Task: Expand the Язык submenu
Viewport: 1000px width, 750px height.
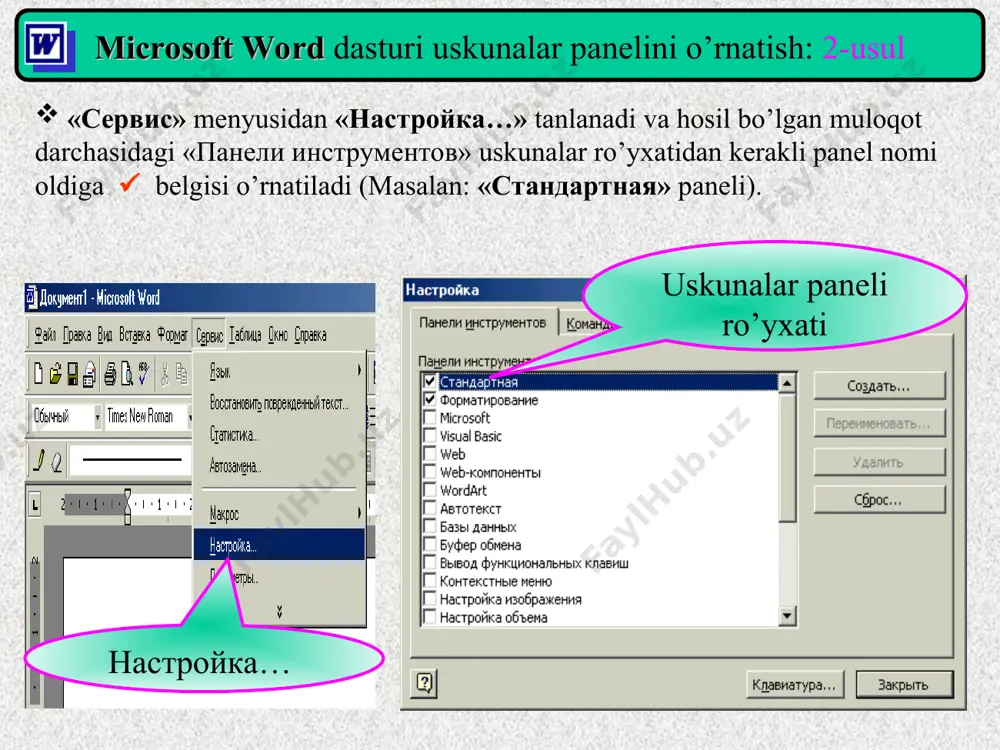Action: [279, 371]
